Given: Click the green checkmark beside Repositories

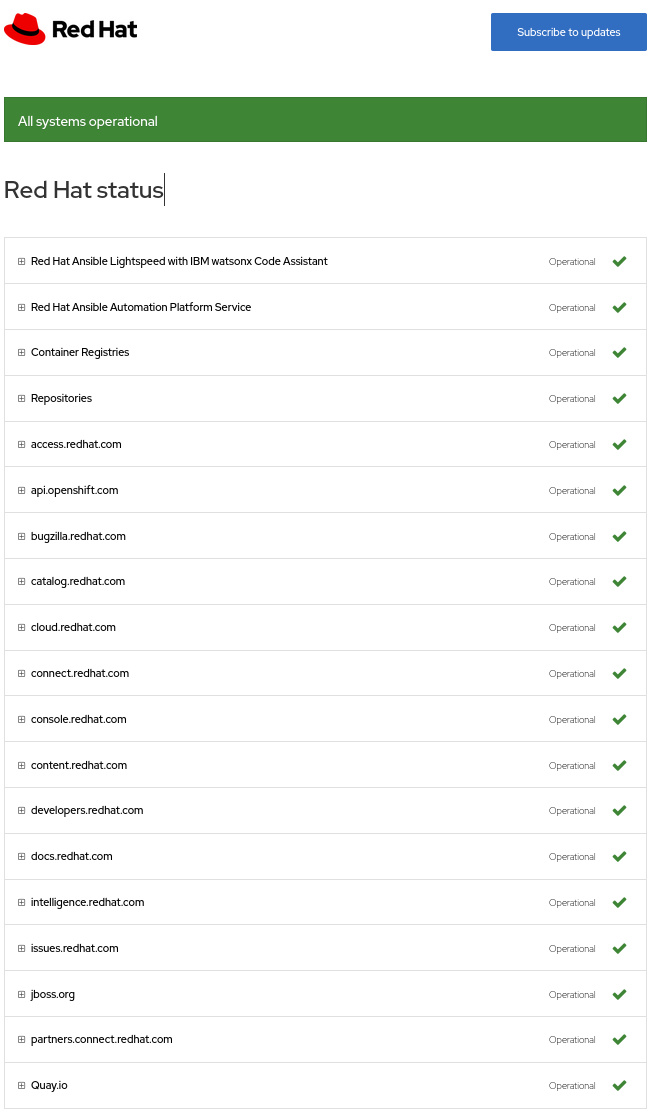Looking at the screenshot, I should point(619,399).
